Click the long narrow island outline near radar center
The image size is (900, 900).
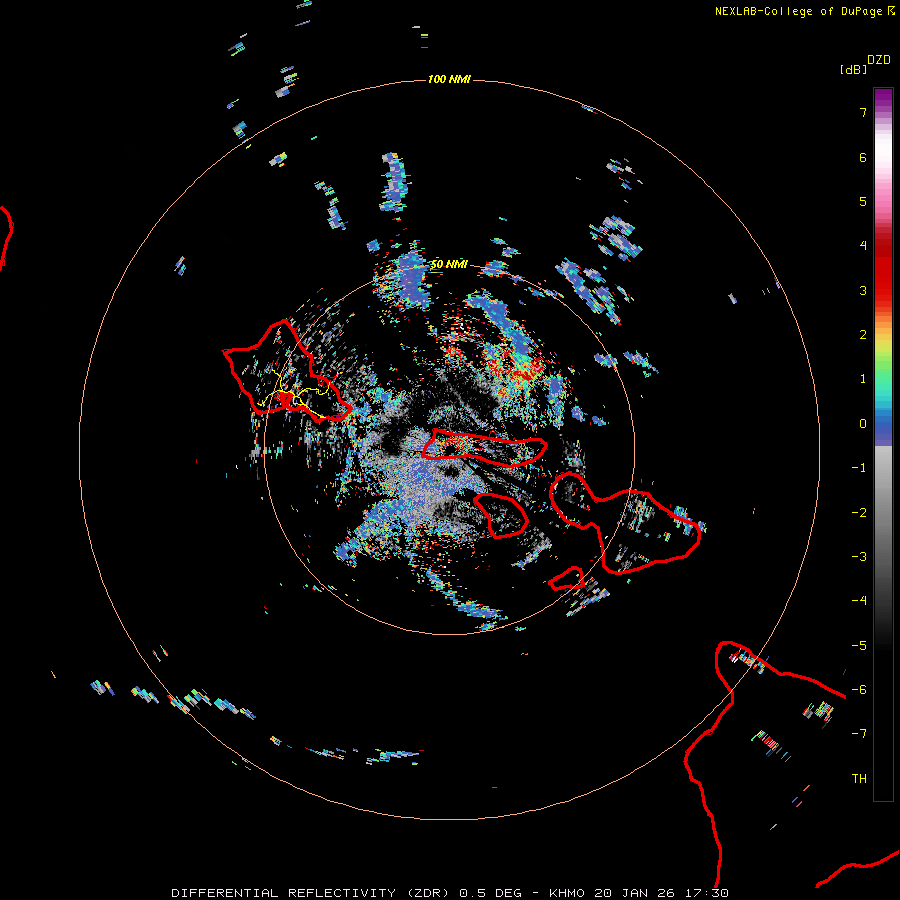coord(484,448)
